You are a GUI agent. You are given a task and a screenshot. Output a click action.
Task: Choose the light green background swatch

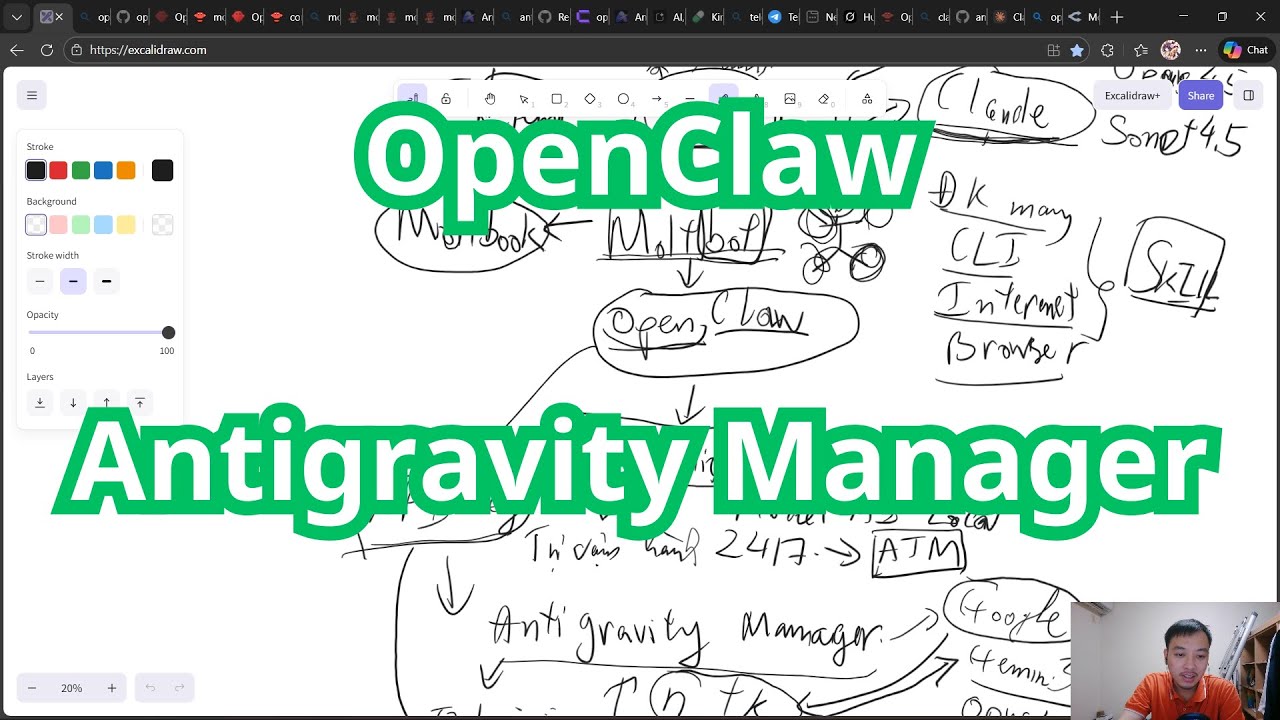(x=81, y=225)
